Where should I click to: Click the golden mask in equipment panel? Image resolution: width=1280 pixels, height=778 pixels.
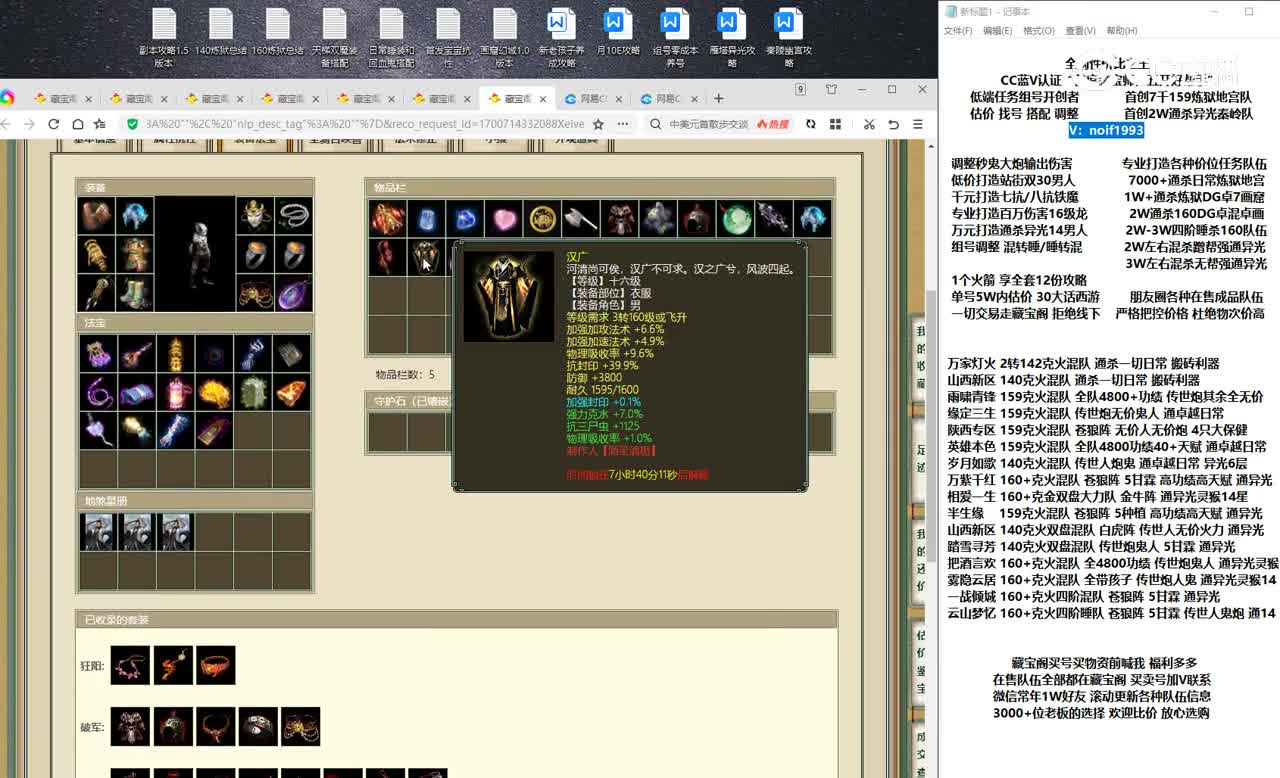coord(255,215)
